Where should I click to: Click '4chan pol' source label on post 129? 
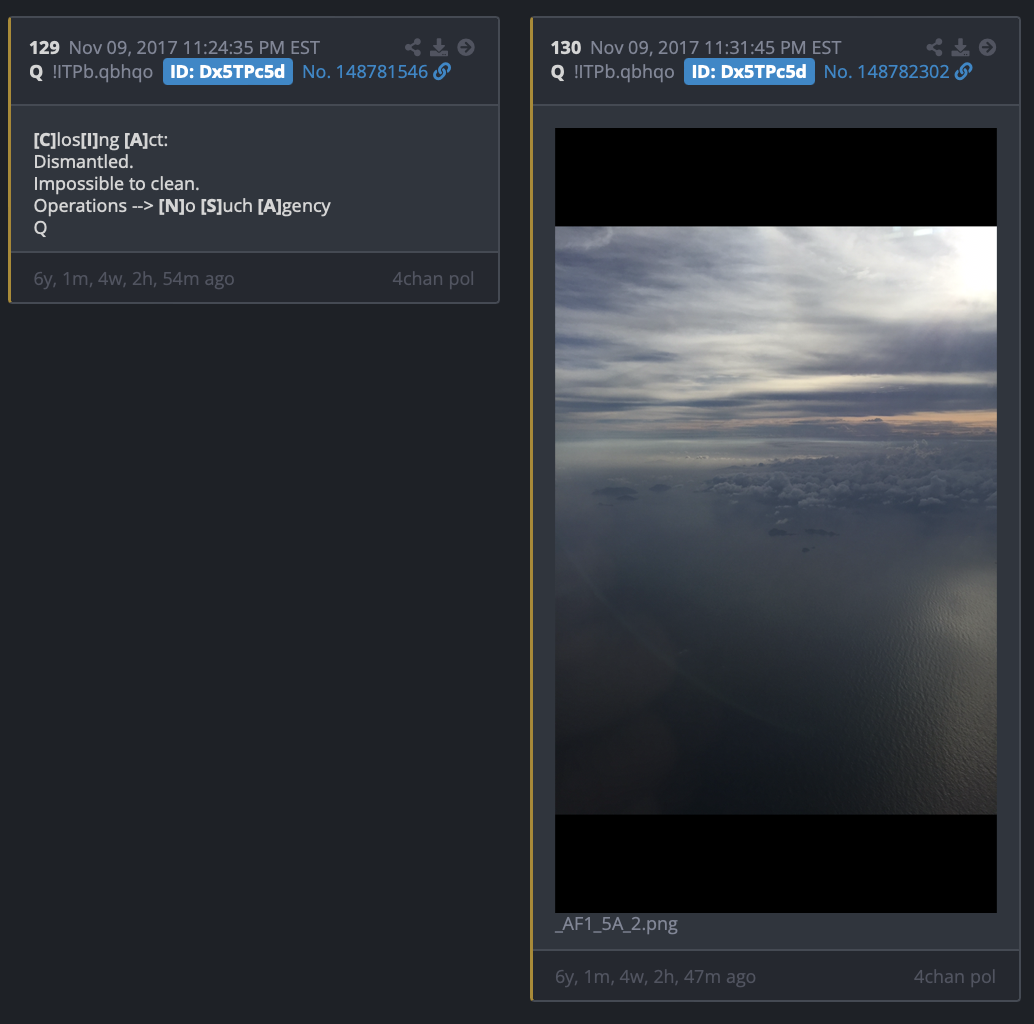[x=433, y=279]
